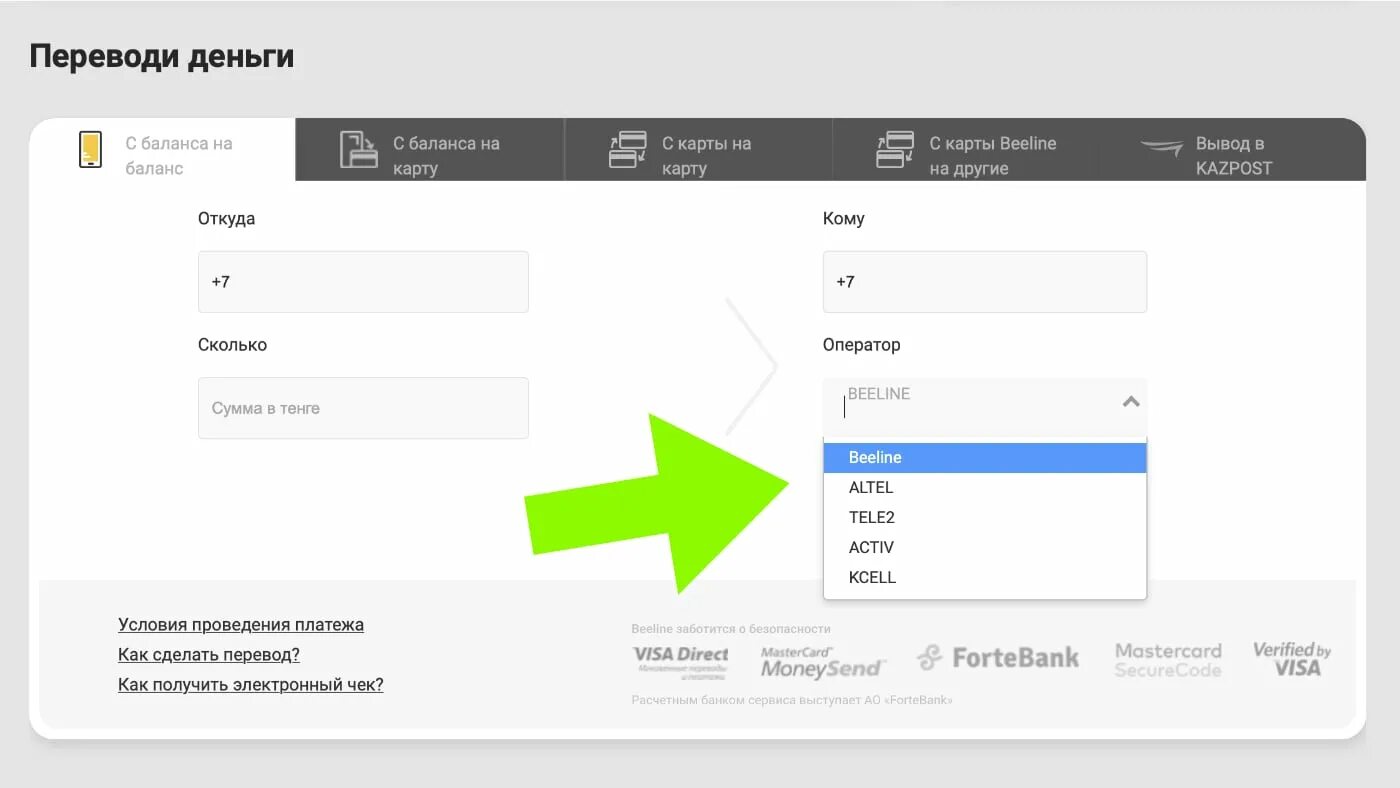Choose TELE2 from operator list

(x=985, y=518)
